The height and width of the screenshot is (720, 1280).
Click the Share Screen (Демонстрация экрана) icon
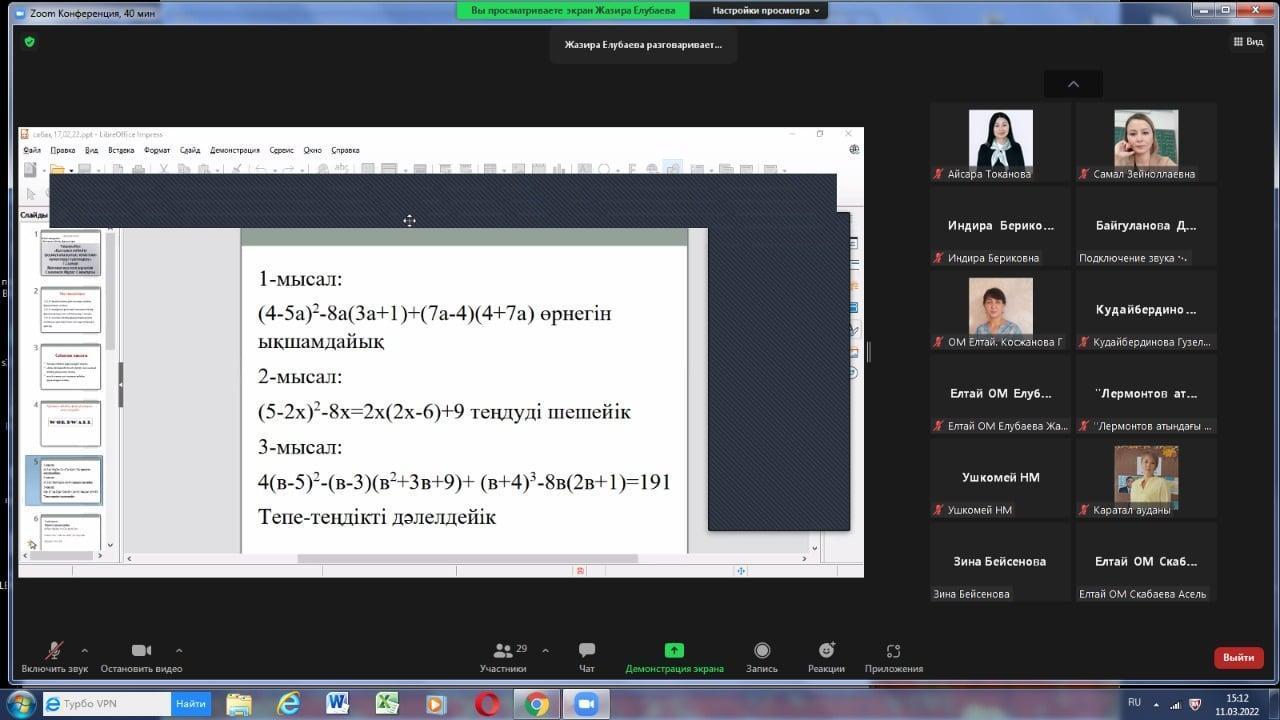coord(674,651)
